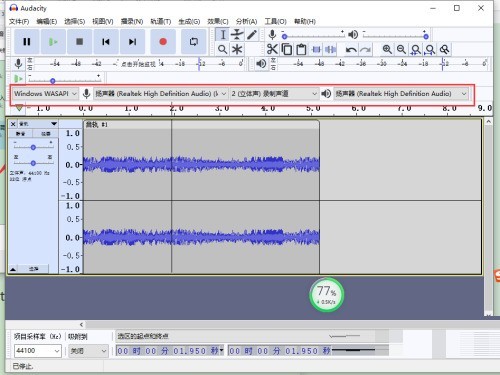
Task: Click the red Record button
Action: tap(163, 42)
